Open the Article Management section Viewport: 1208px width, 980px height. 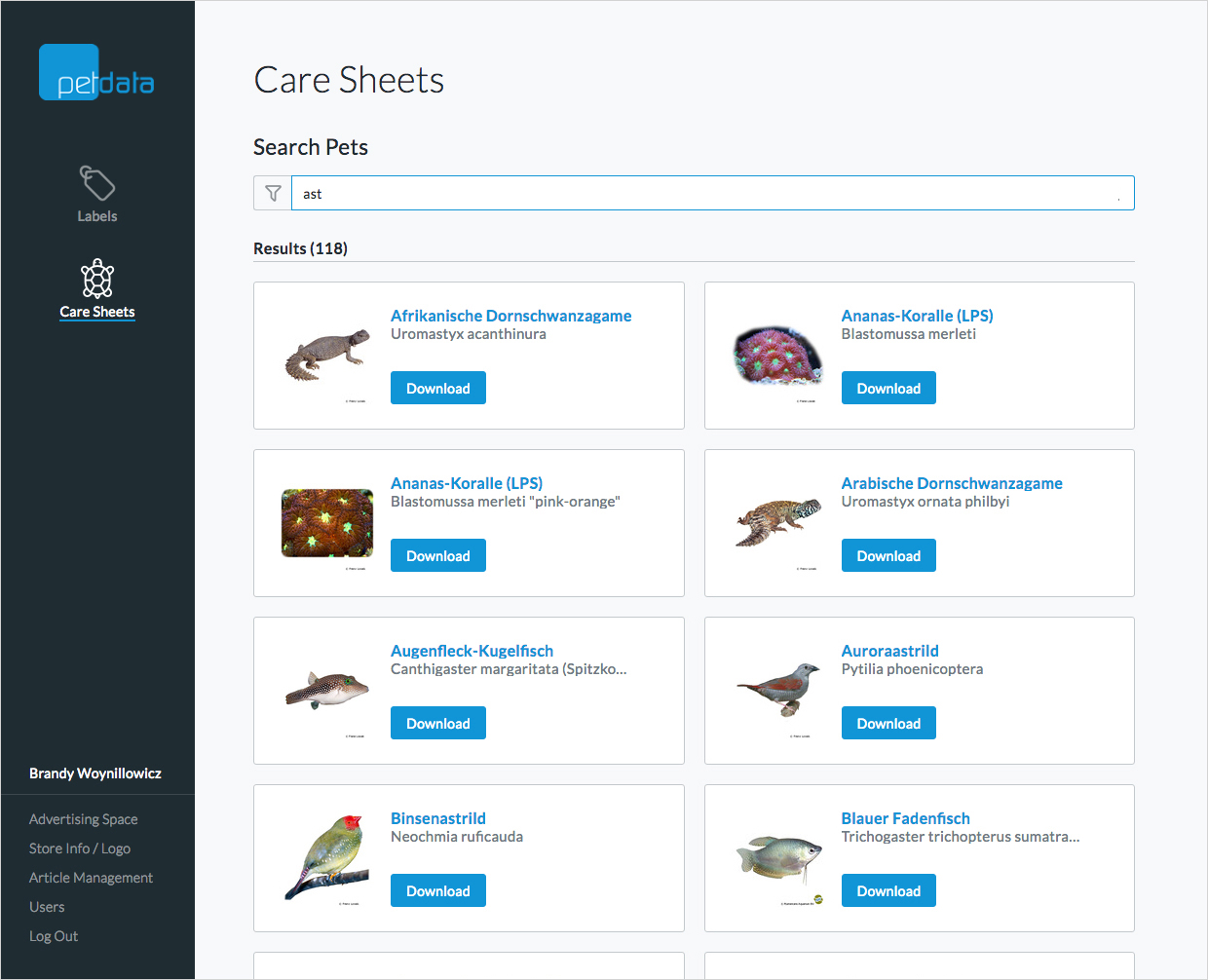pyautogui.click(x=91, y=877)
